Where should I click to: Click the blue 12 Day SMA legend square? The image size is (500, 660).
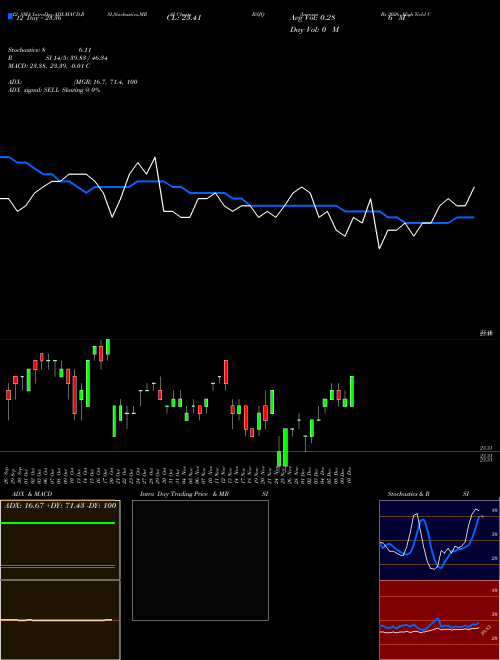click(x=11, y=16)
